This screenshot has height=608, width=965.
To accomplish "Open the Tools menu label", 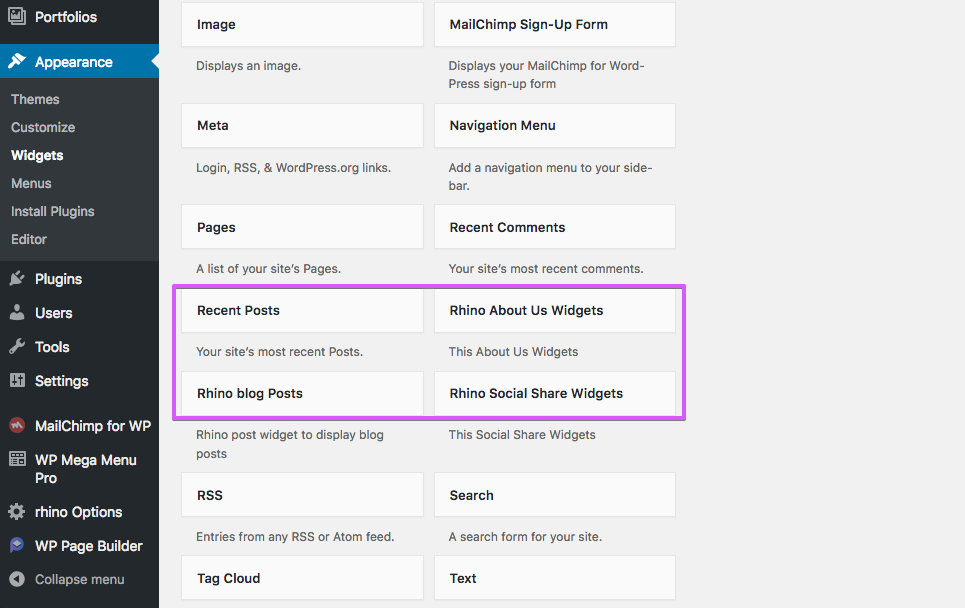I will [x=52, y=346].
